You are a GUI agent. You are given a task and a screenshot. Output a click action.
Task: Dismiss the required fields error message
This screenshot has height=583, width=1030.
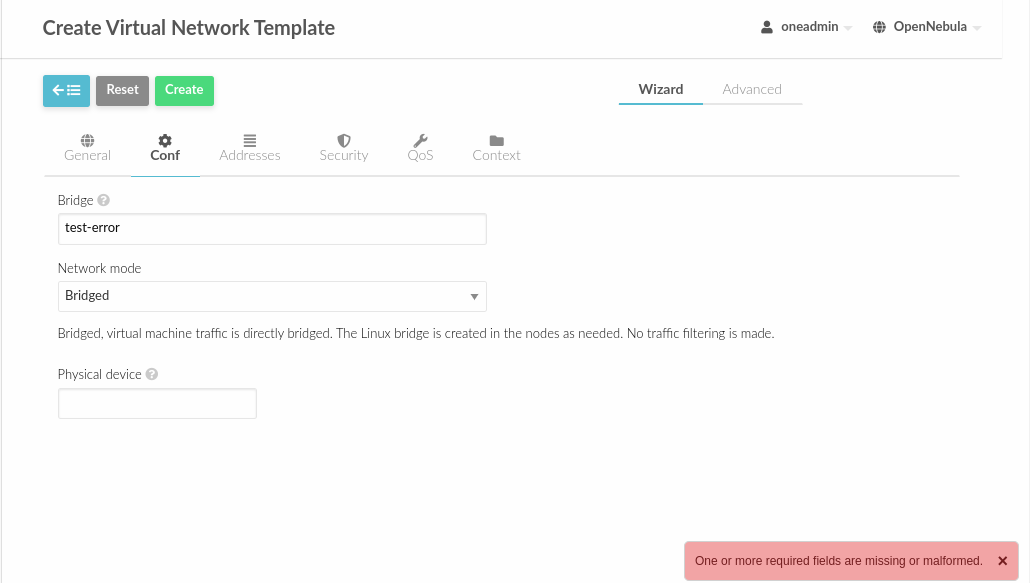1002,560
